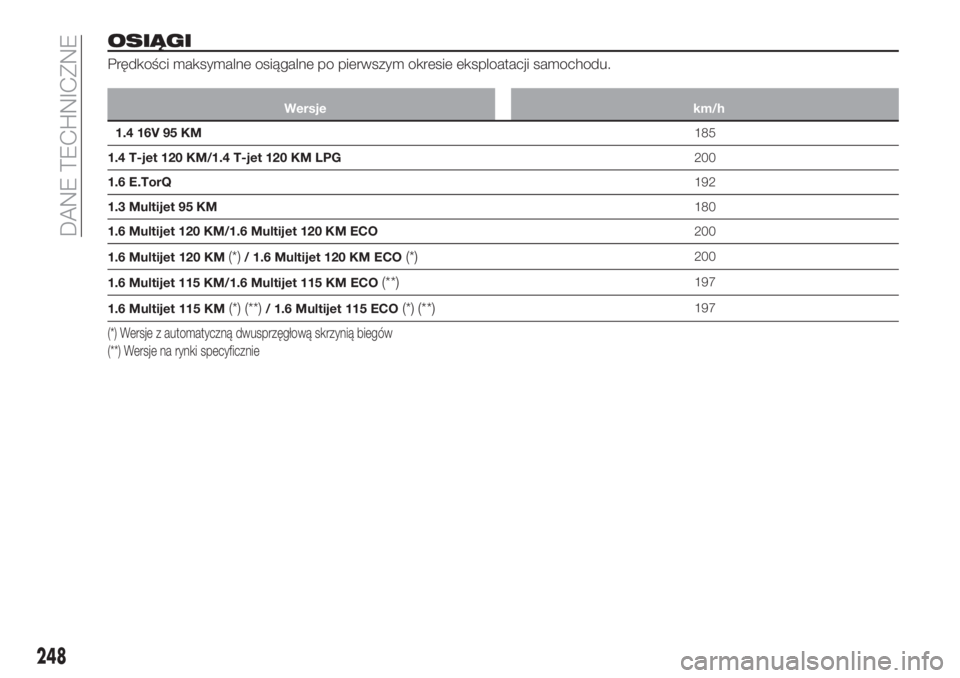Click the 200 value in the T-jet row
The height and width of the screenshot is (678, 960).
pos(705,157)
